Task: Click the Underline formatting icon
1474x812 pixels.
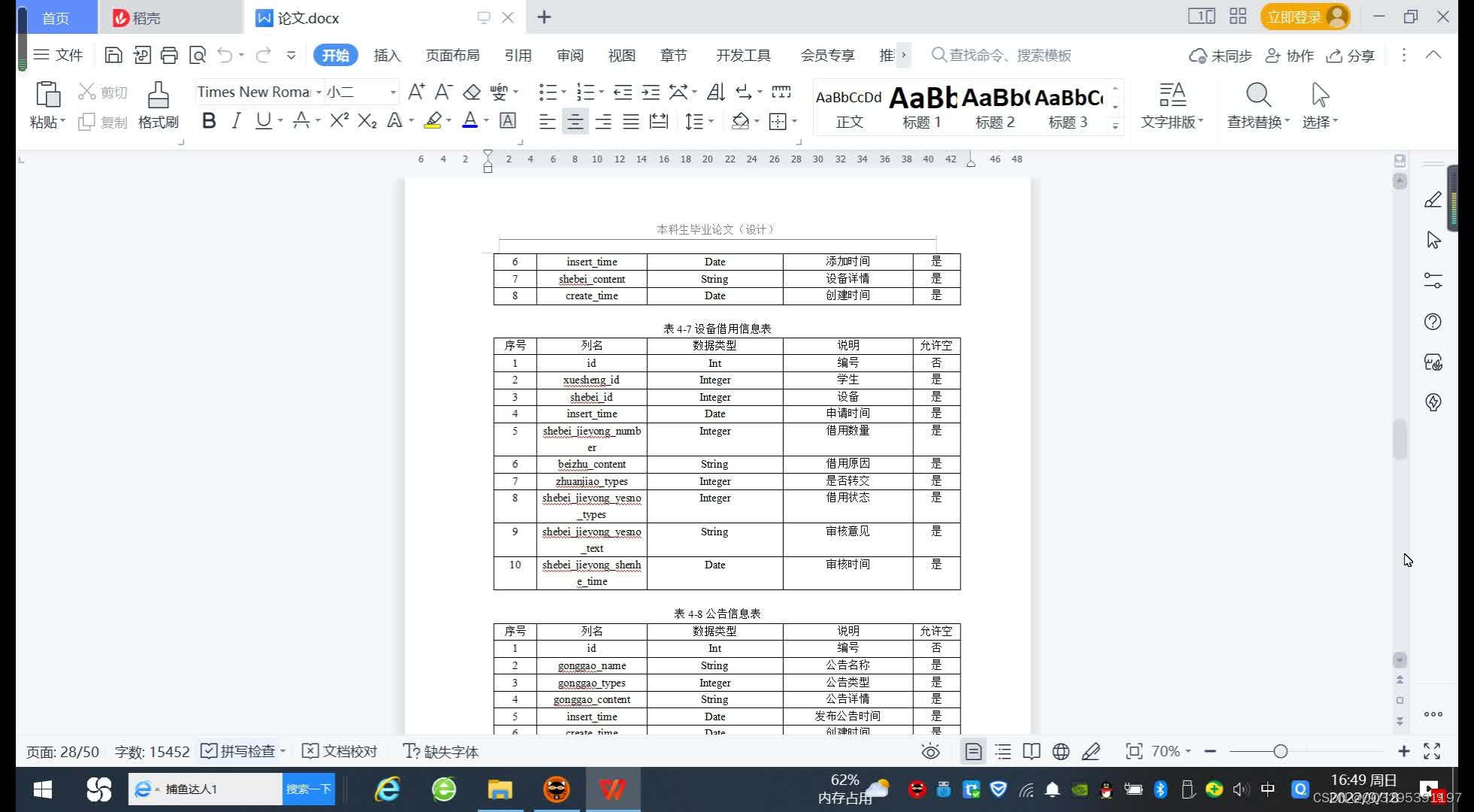Action: click(x=262, y=122)
